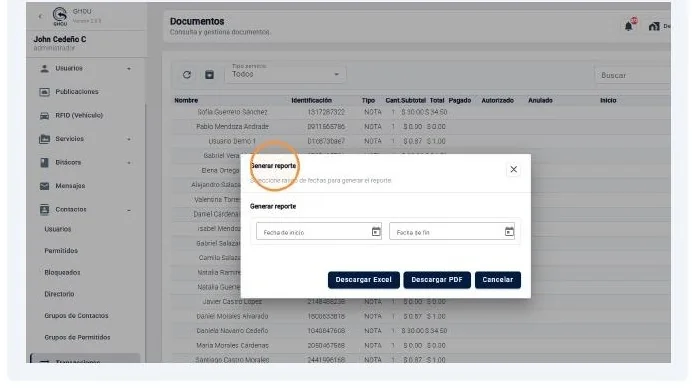
Task: Click Descargar PDF button
Action: [x=437, y=280]
